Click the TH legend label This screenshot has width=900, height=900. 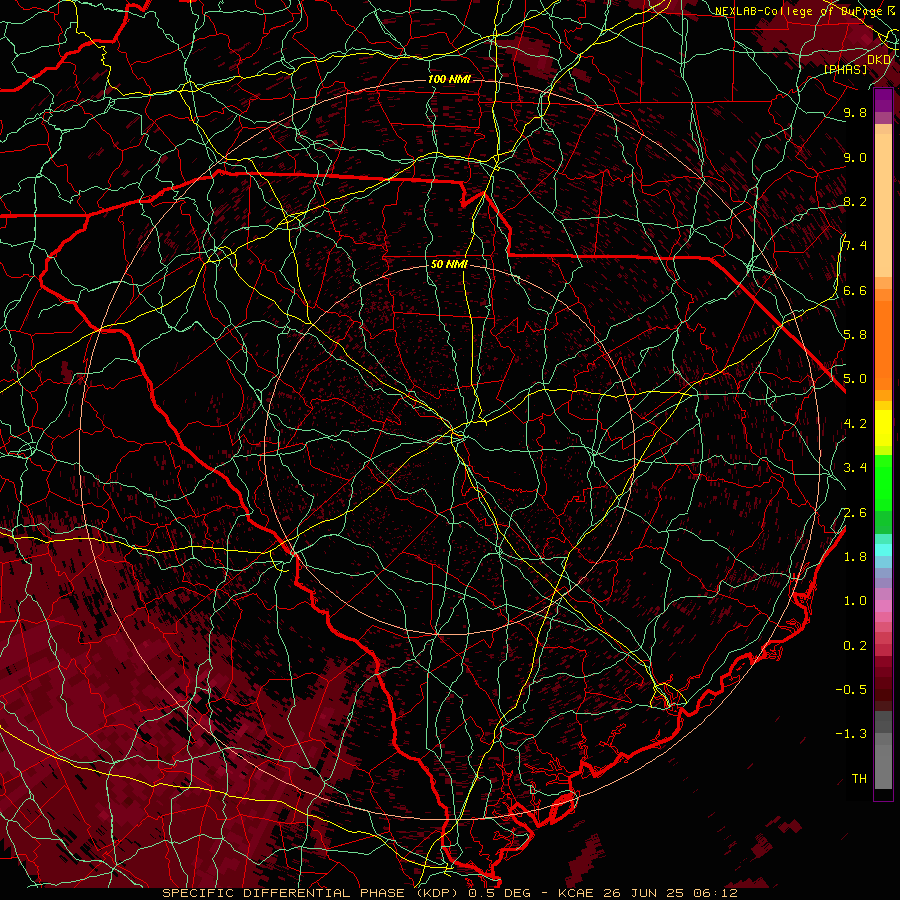(x=859, y=779)
